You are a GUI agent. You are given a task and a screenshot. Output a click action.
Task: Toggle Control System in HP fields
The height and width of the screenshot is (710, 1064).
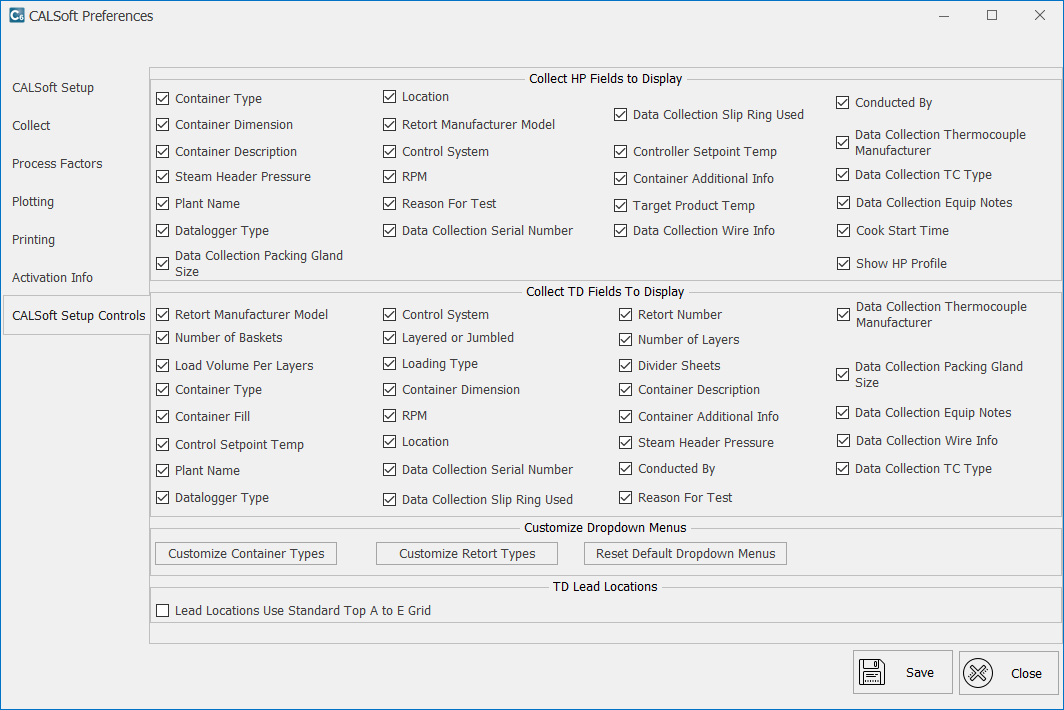pos(390,151)
